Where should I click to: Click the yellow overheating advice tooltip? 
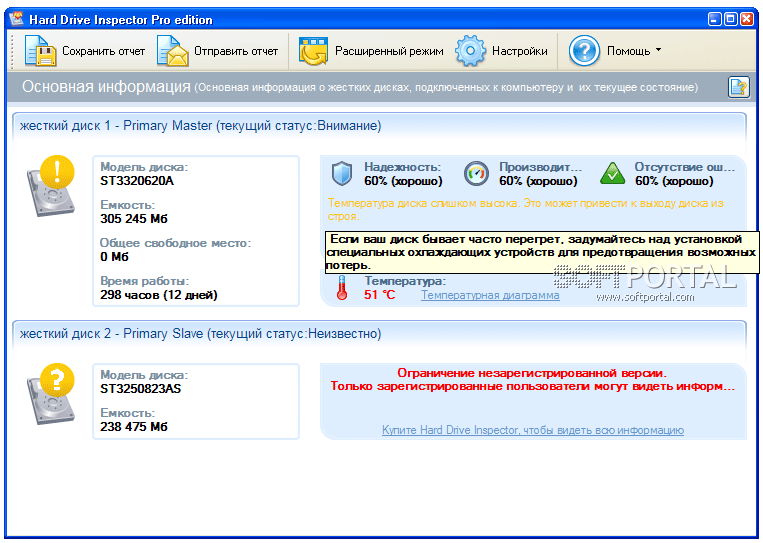pyautogui.click(x=542, y=252)
